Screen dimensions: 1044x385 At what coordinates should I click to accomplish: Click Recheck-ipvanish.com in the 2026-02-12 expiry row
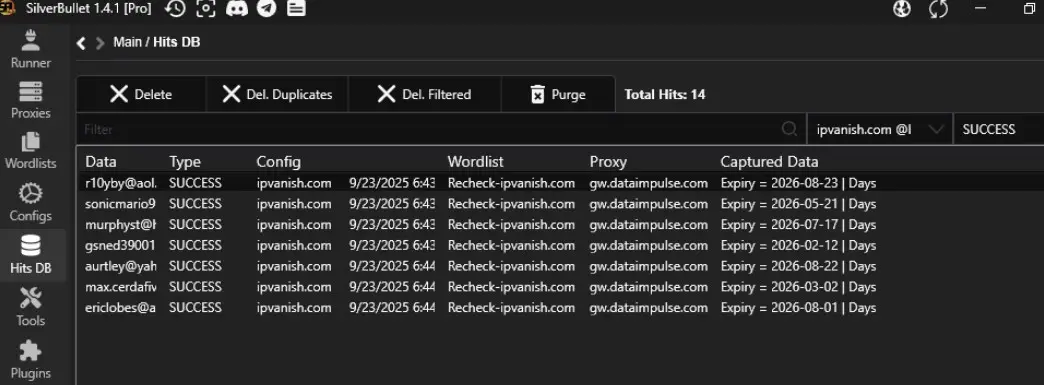tap(511, 245)
